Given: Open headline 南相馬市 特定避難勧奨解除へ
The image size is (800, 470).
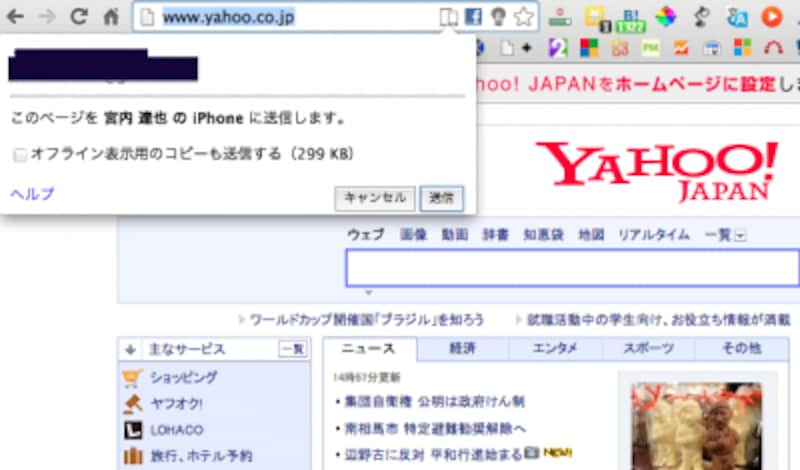Looking at the screenshot, I should tap(435, 428).
